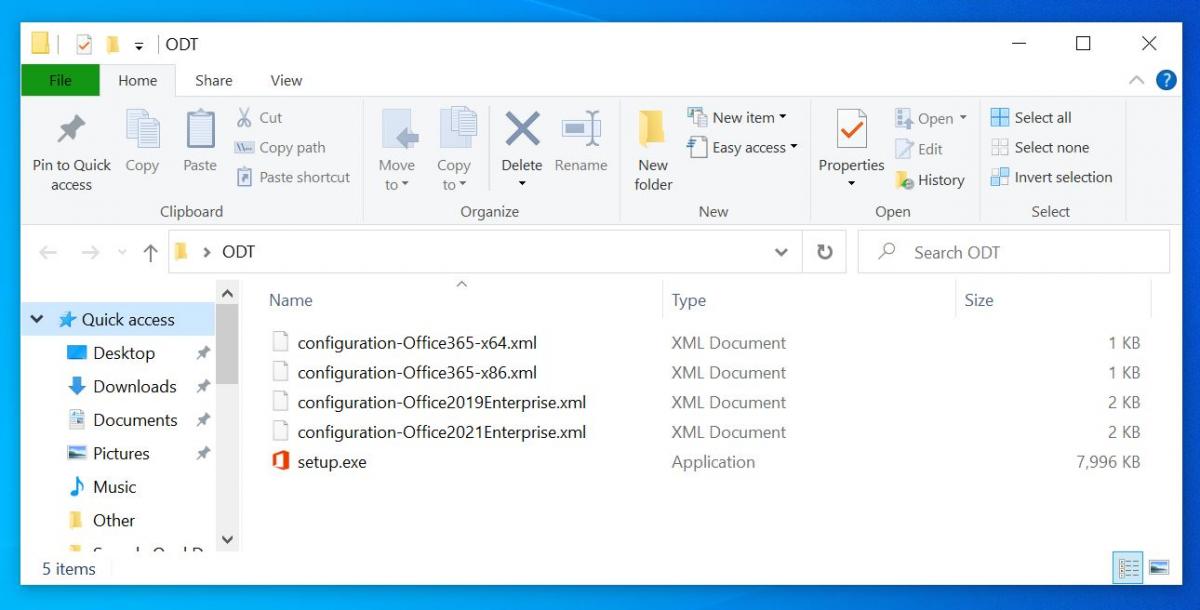Open Properties with the checkmark icon
The width and height of the screenshot is (1200, 610).
[852, 130]
